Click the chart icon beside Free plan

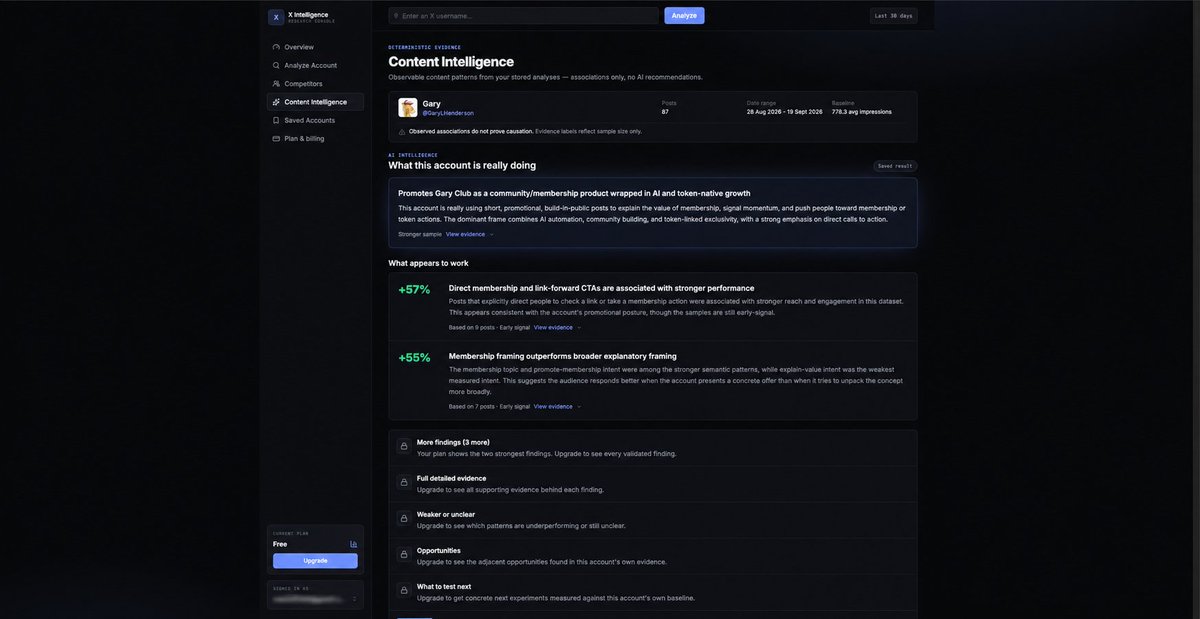point(353,544)
